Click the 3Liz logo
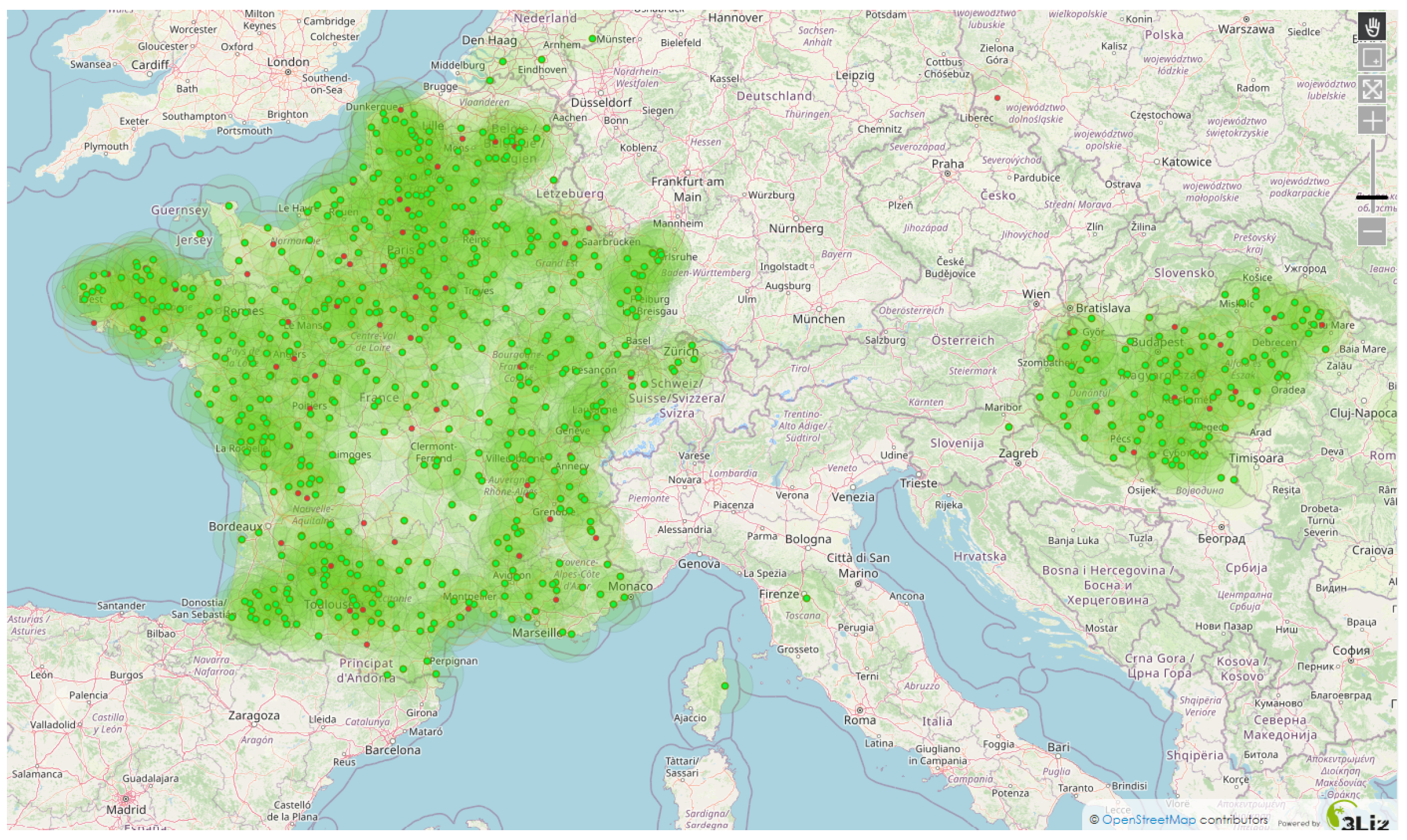 click(x=1362, y=819)
